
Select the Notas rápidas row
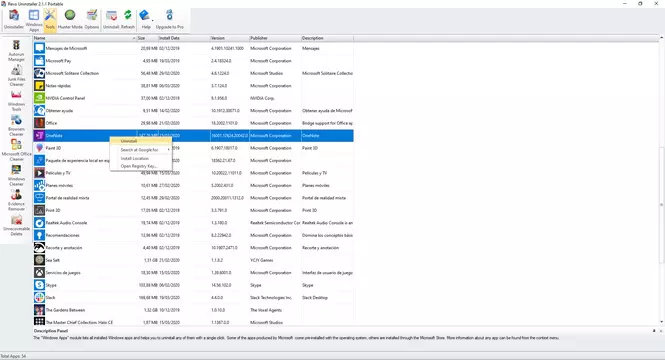pos(193,86)
